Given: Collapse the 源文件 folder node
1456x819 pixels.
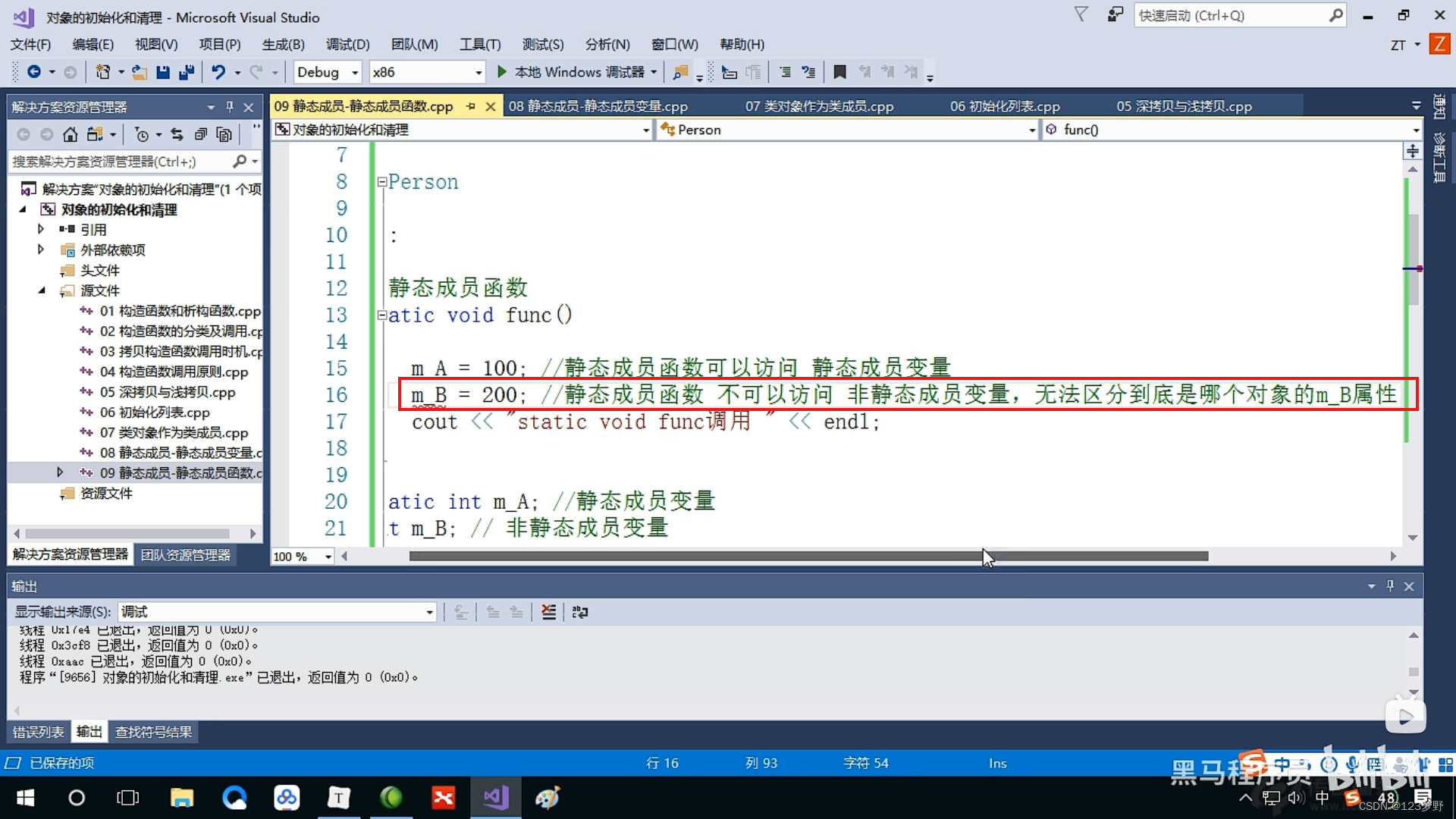Looking at the screenshot, I should tap(42, 290).
